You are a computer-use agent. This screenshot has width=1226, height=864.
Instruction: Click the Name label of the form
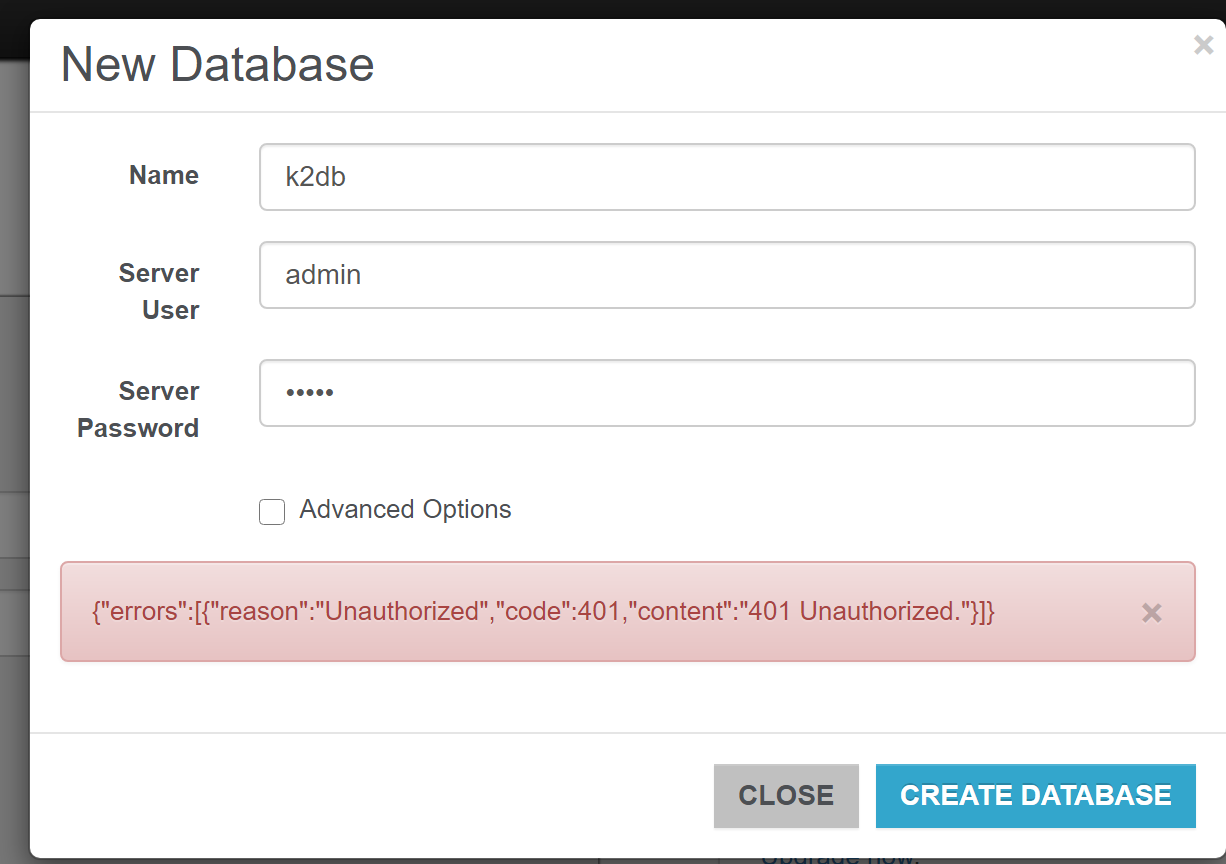coord(163,175)
